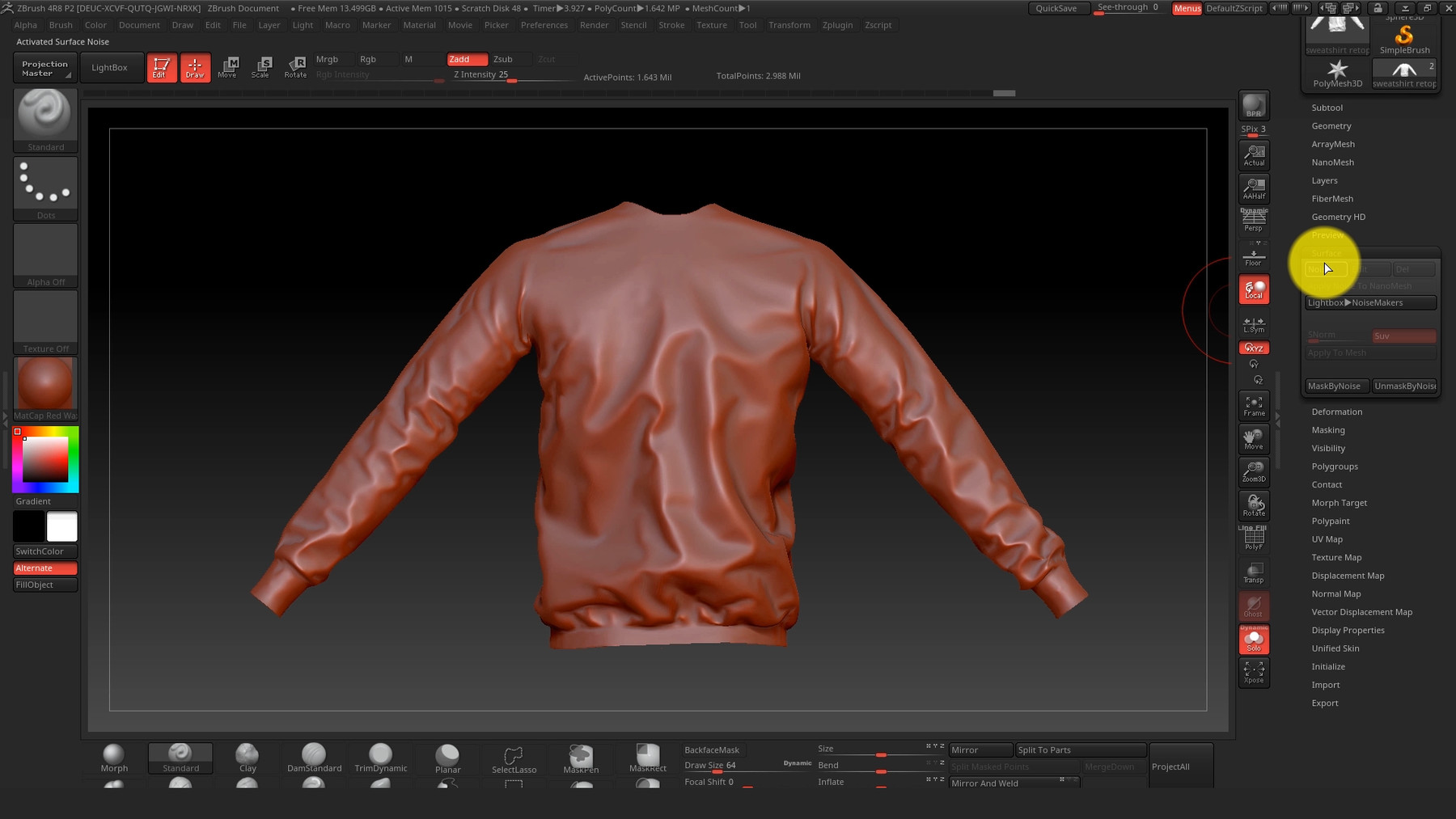The height and width of the screenshot is (819, 1456).
Task: Open the Zplugin menu
Action: 837,25
